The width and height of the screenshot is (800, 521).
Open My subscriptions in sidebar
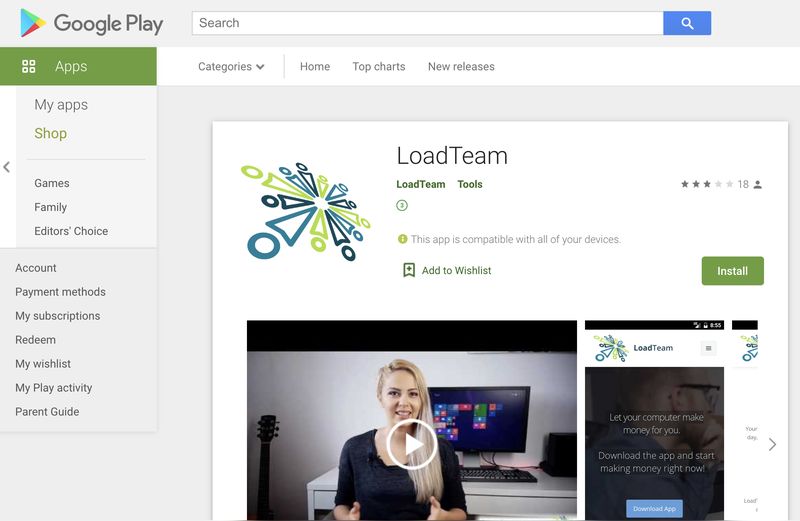coord(58,316)
